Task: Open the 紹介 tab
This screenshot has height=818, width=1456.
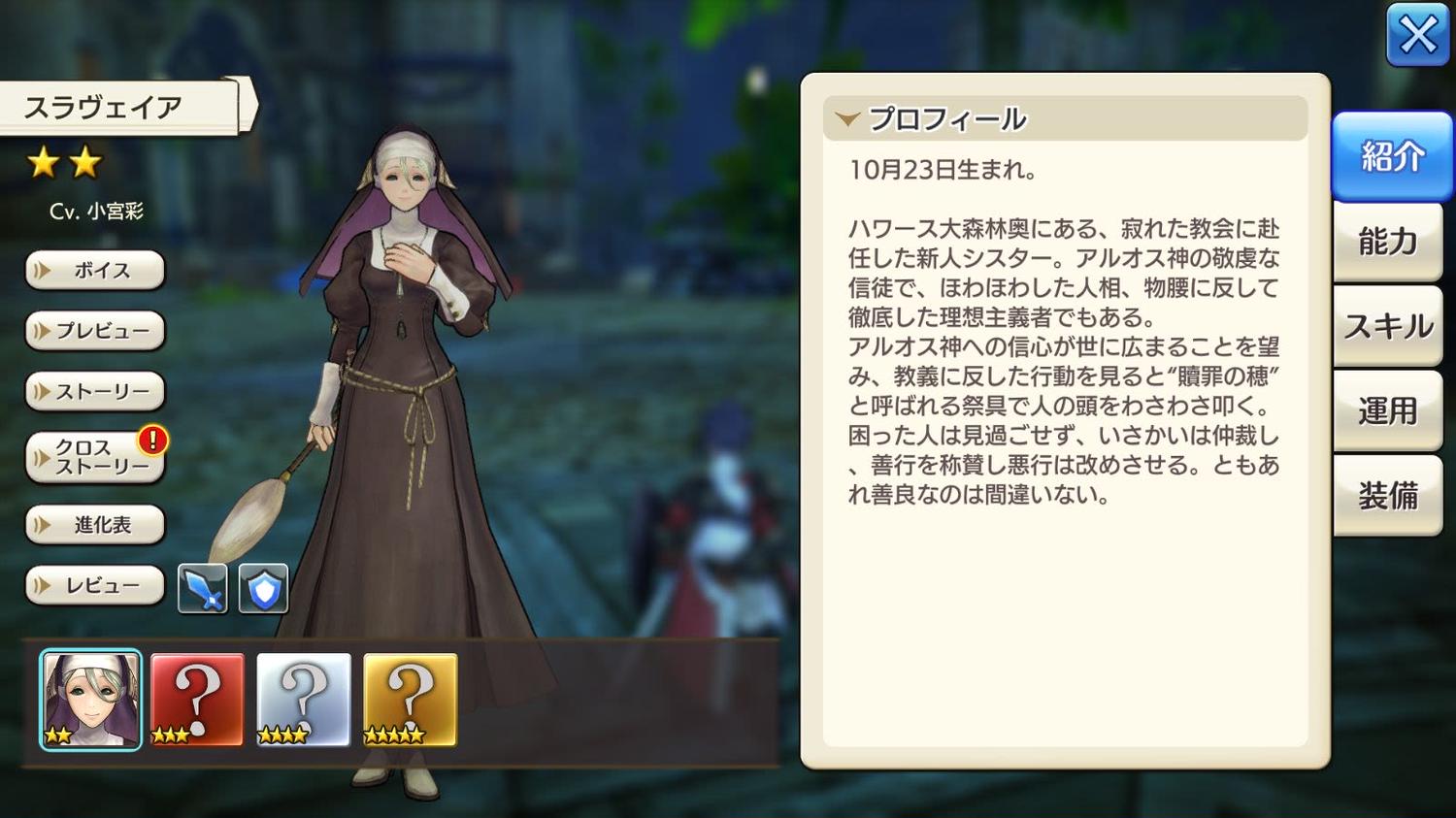Action: [x=1392, y=156]
